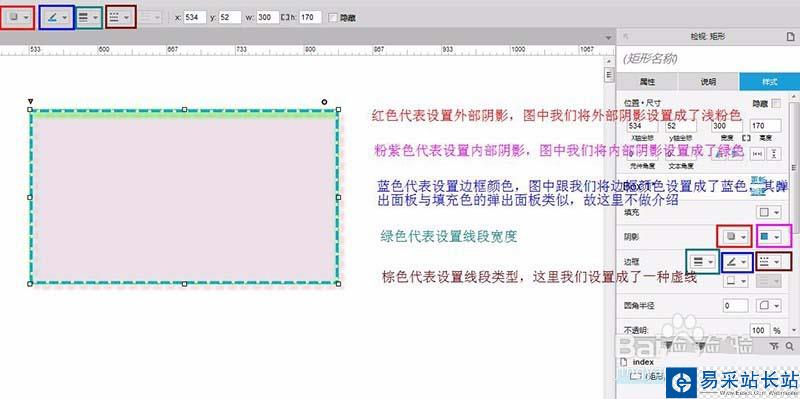Click the inspector panel page icon

click(x=790, y=37)
